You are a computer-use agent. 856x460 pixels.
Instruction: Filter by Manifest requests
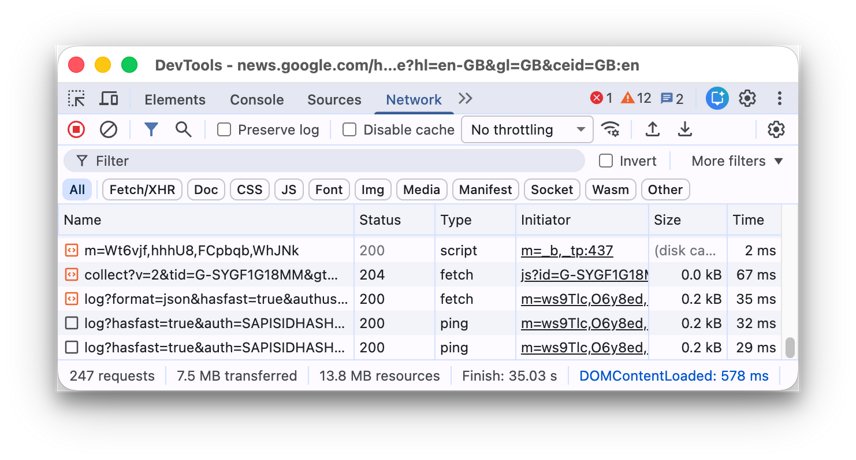click(x=485, y=189)
